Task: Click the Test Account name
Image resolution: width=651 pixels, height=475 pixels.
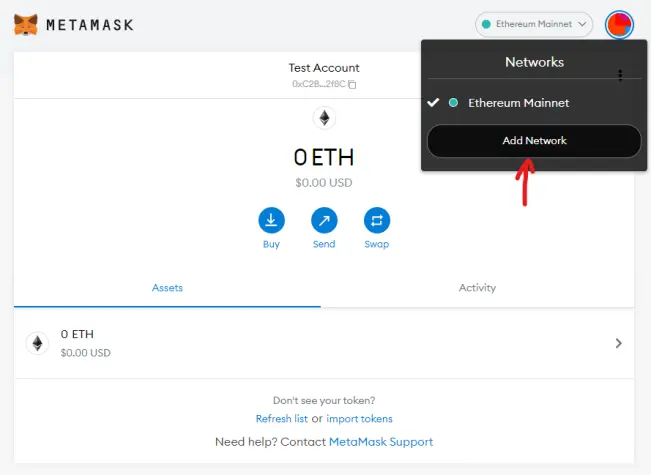Action: pos(324,68)
